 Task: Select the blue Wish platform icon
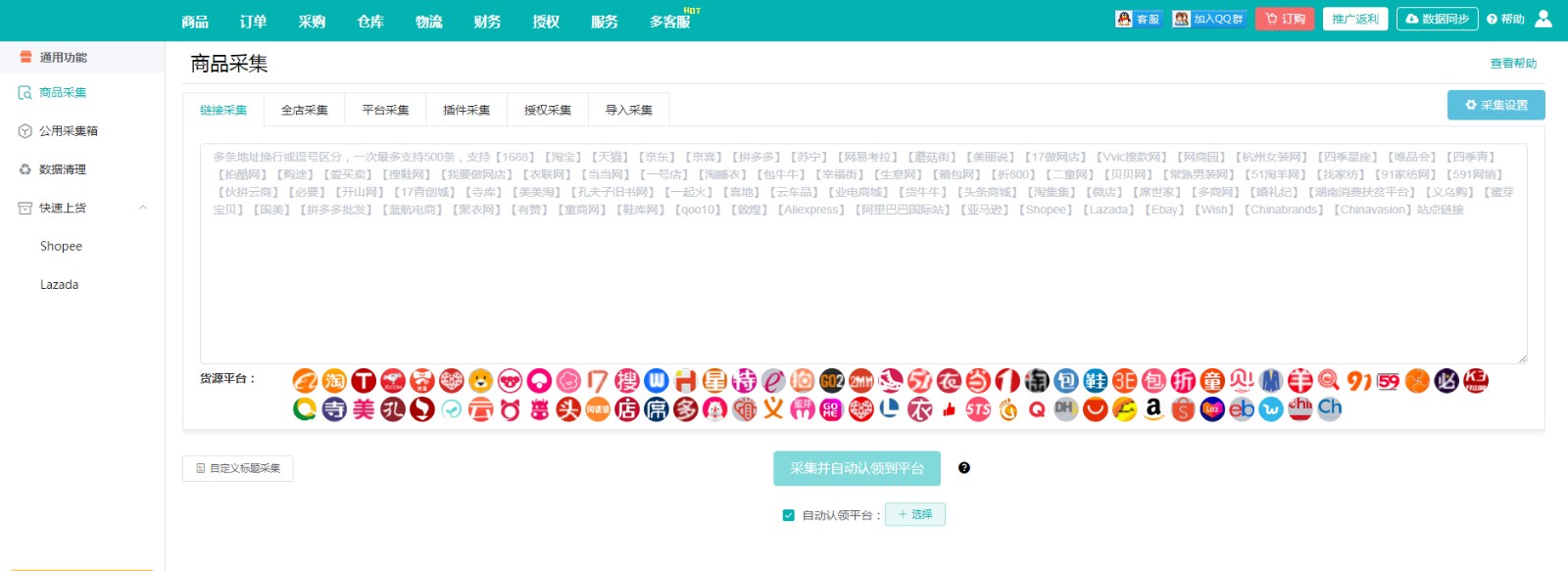1271,409
